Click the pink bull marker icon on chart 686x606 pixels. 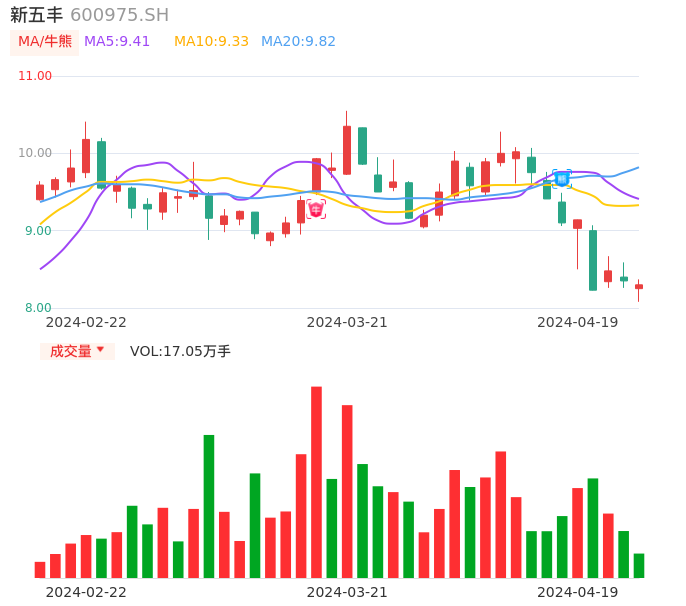(316, 209)
